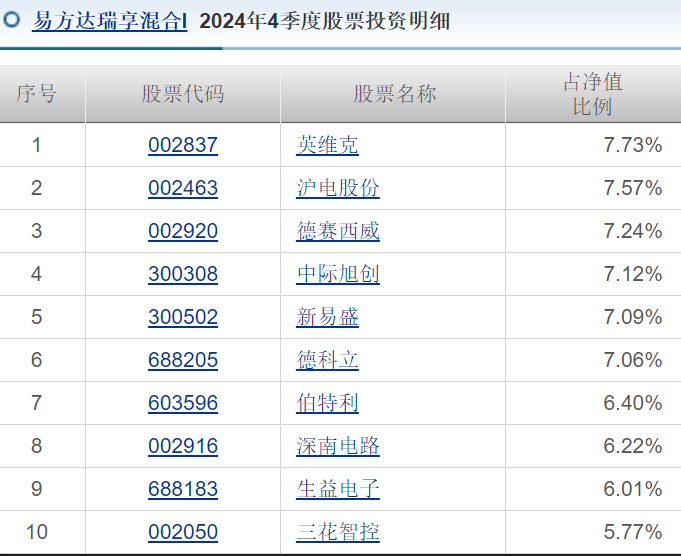Open stock code 002920 link
This screenshot has height=556, width=681.
click(183, 231)
